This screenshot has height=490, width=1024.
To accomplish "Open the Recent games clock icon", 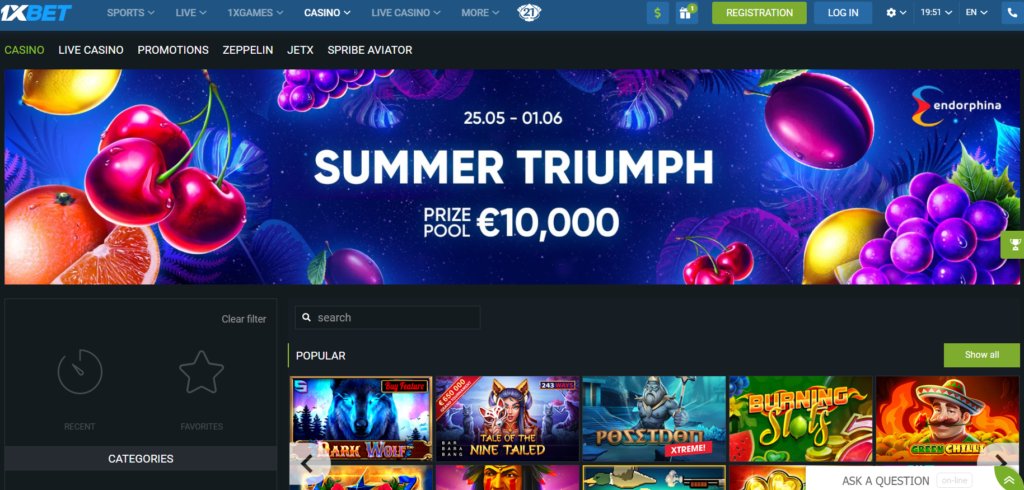I will click(80, 372).
